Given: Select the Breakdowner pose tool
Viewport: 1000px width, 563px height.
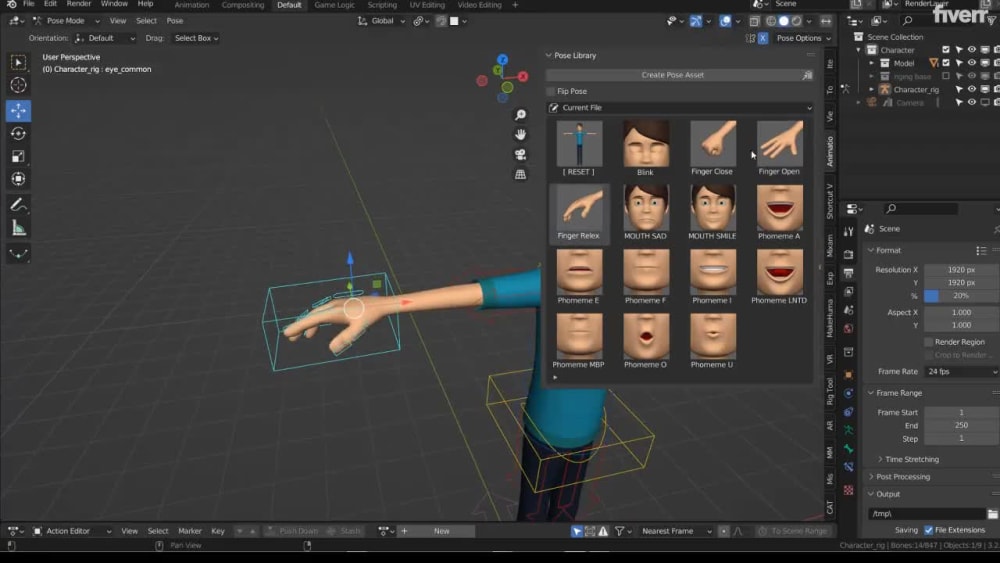Looking at the screenshot, I should [x=18, y=254].
